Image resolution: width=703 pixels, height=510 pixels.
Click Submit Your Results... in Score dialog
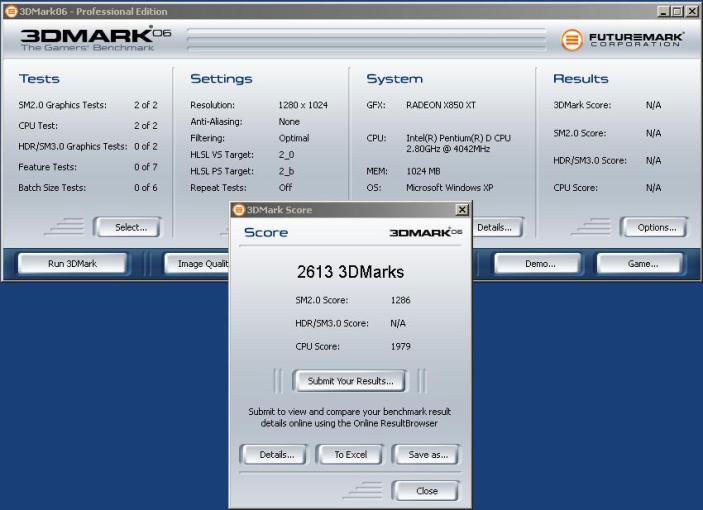pyautogui.click(x=350, y=381)
